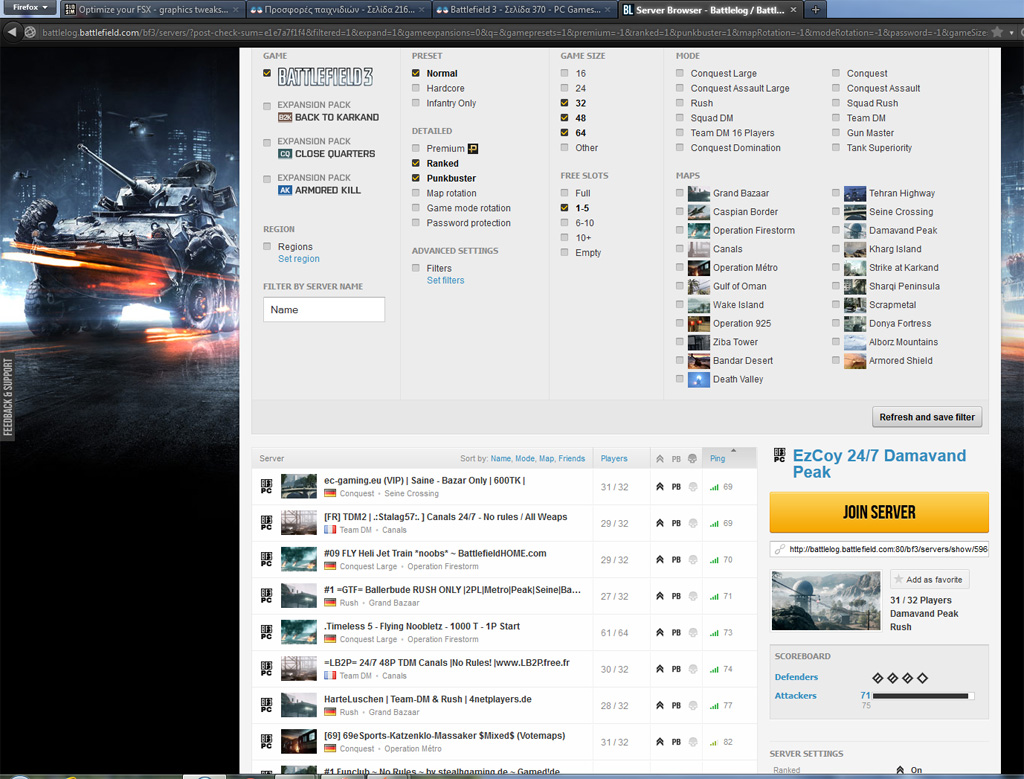Image resolution: width=1024 pixels, height=779 pixels.
Task: Open the Firefox menu dropdown
Action: pyautogui.click(x=30, y=7)
